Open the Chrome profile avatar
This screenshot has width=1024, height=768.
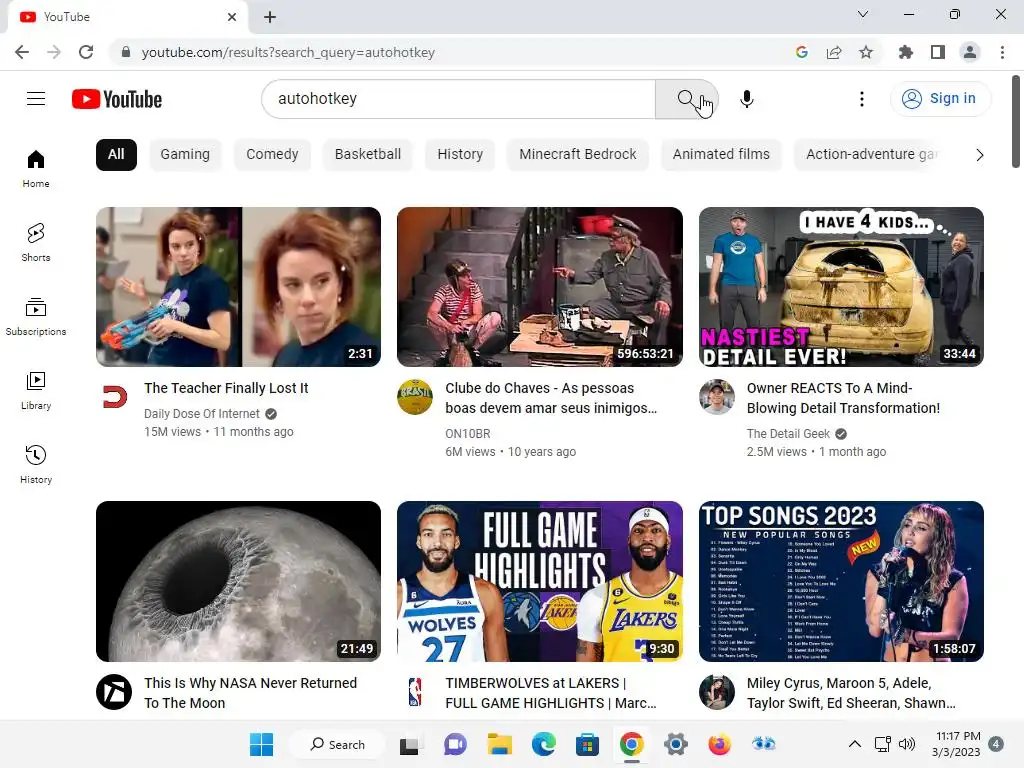tap(970, 52)
